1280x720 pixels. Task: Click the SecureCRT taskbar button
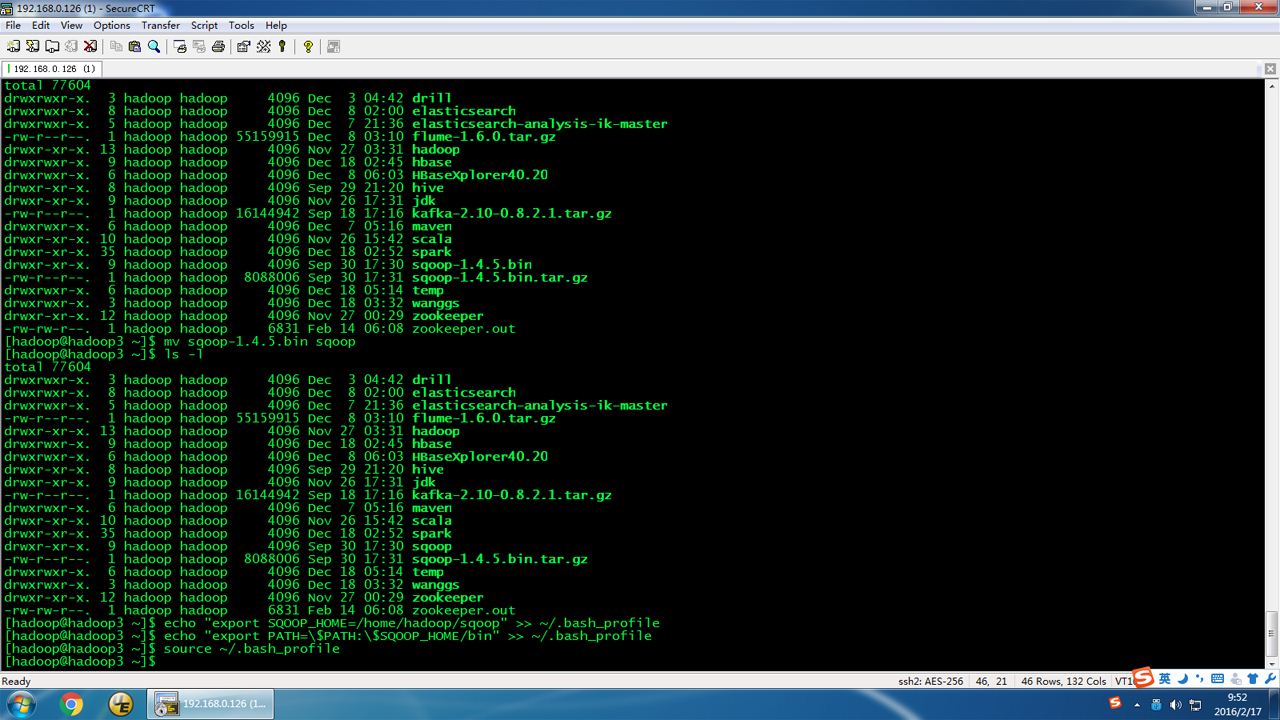[x=211, y=705]
